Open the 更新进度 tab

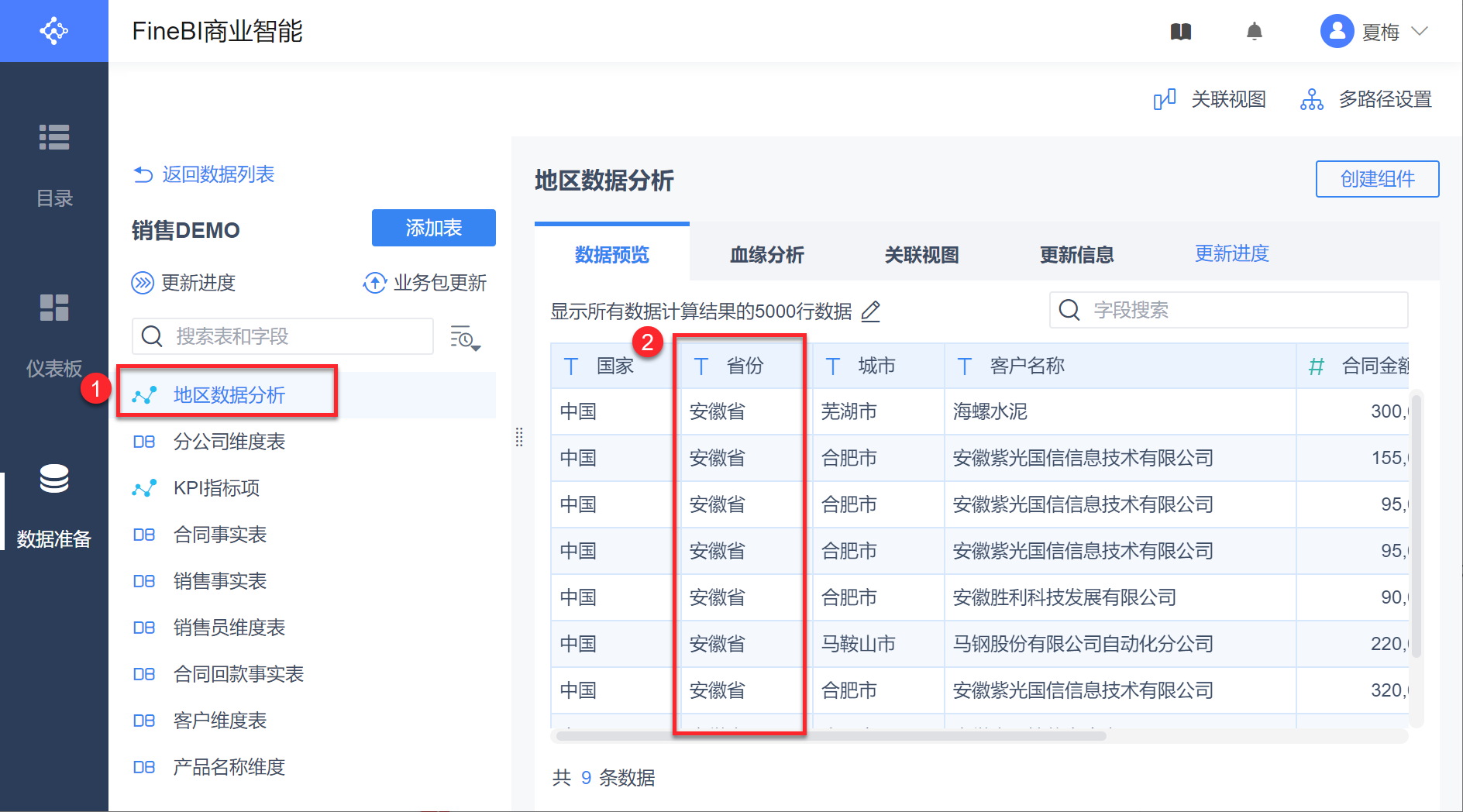(x=1232, y=253)
